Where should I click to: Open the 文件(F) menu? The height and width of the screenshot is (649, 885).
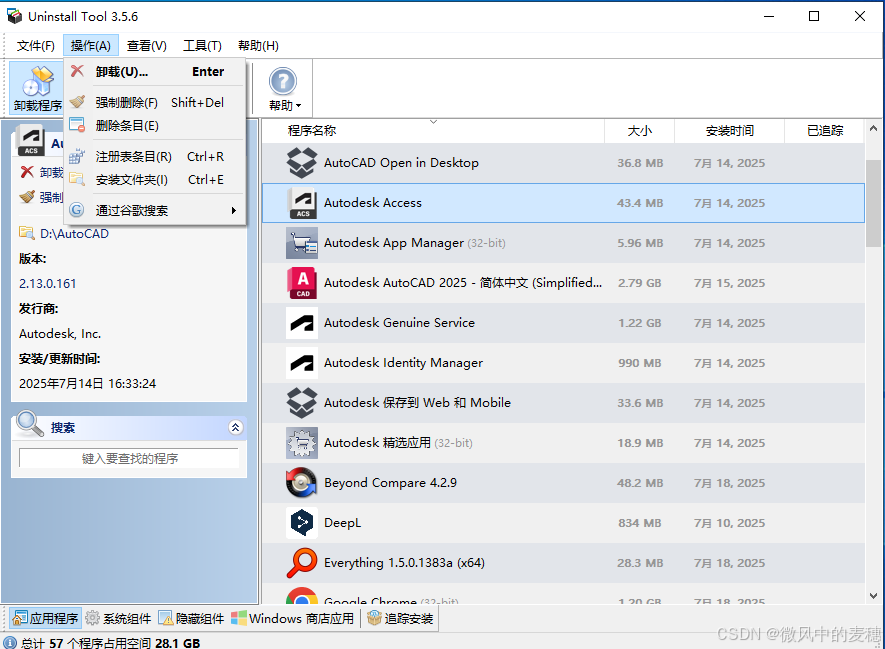36,46
